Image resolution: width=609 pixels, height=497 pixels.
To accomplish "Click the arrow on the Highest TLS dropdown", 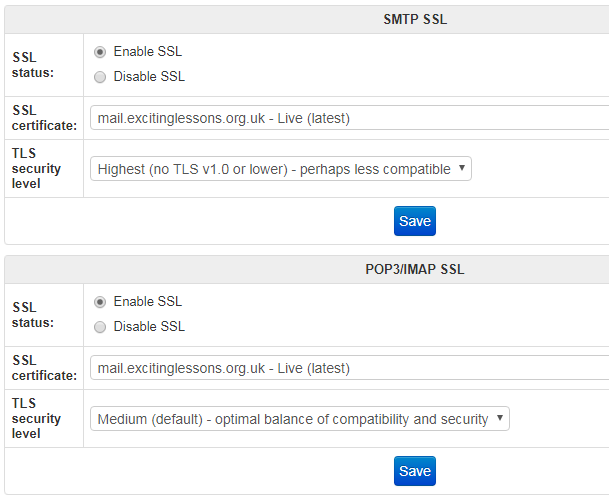I will [462, 168].
